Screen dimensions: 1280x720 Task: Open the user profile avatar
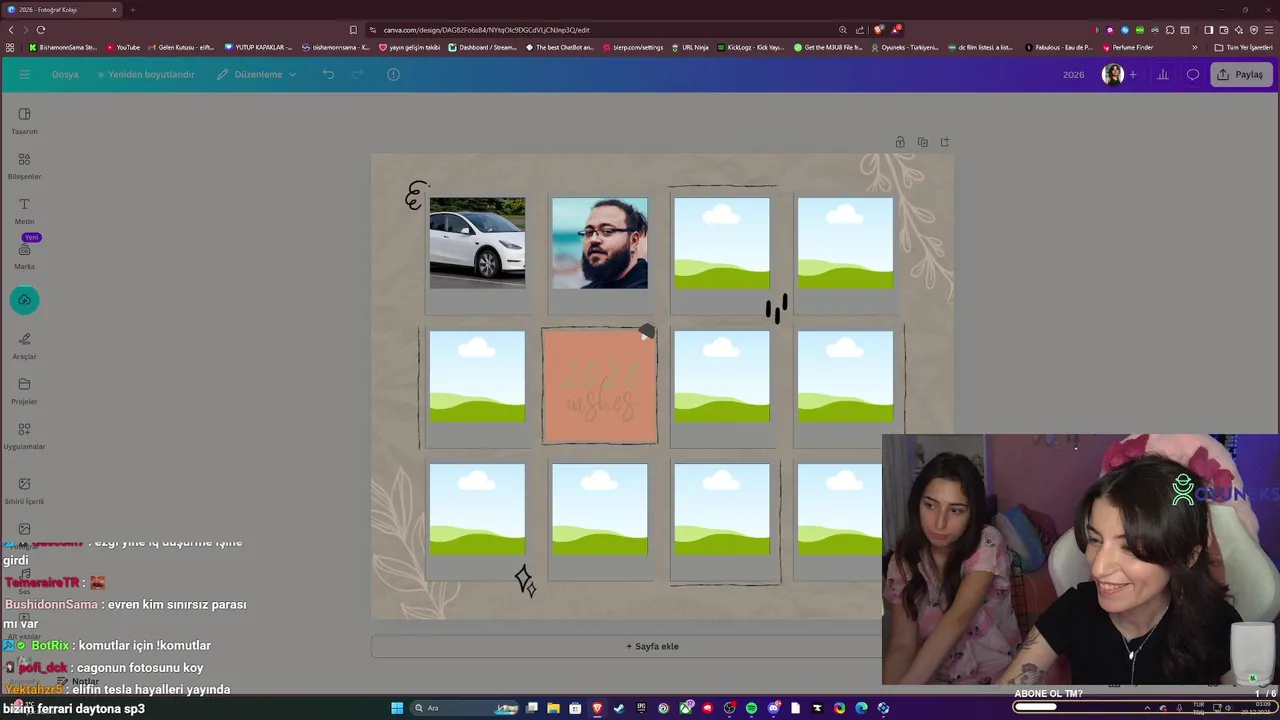pos(1112,74)
